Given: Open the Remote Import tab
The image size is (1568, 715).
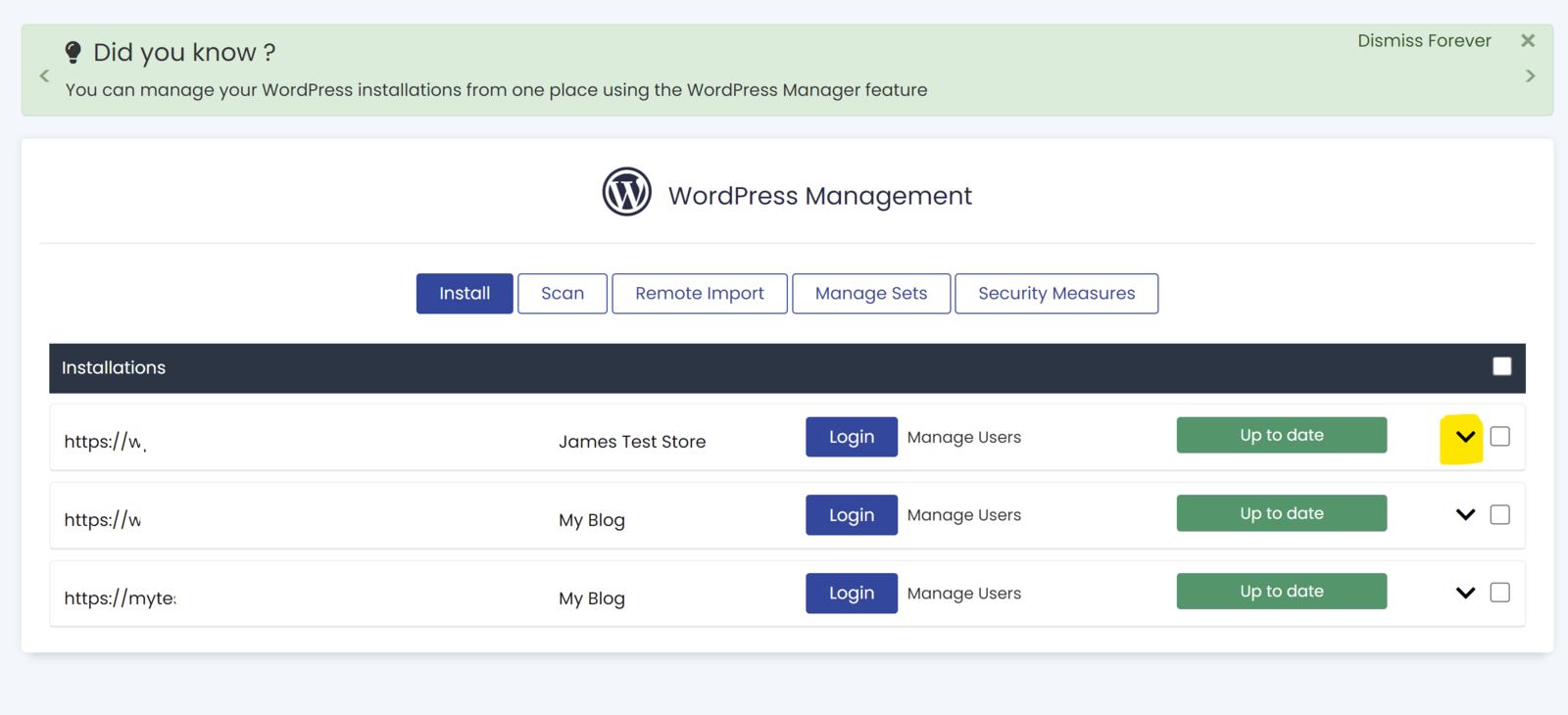Looking at the screenshot, I should coord(700,294).
